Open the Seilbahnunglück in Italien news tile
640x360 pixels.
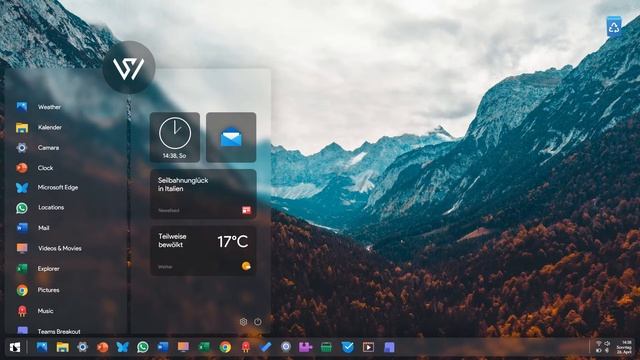[x=203, y=194]
